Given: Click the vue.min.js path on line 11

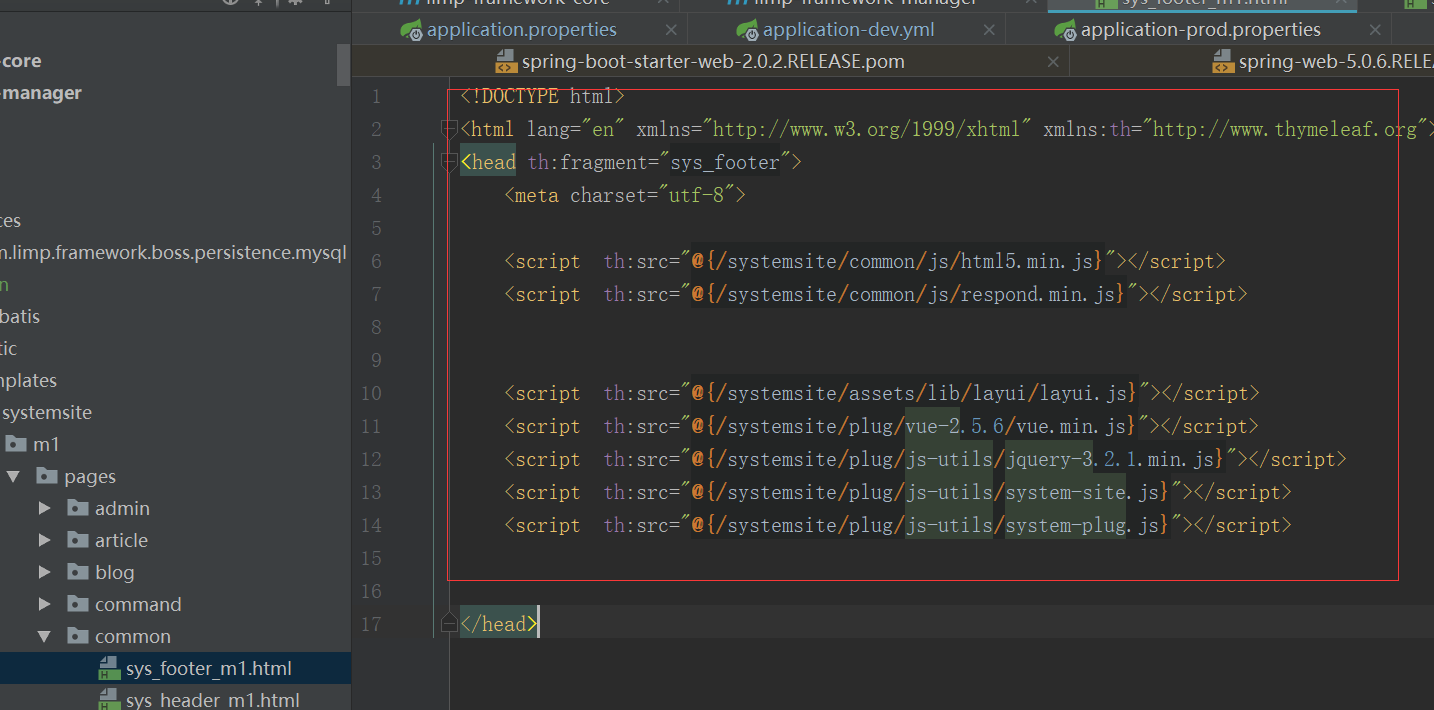Looking at the screenshot, I should point(914,426).
